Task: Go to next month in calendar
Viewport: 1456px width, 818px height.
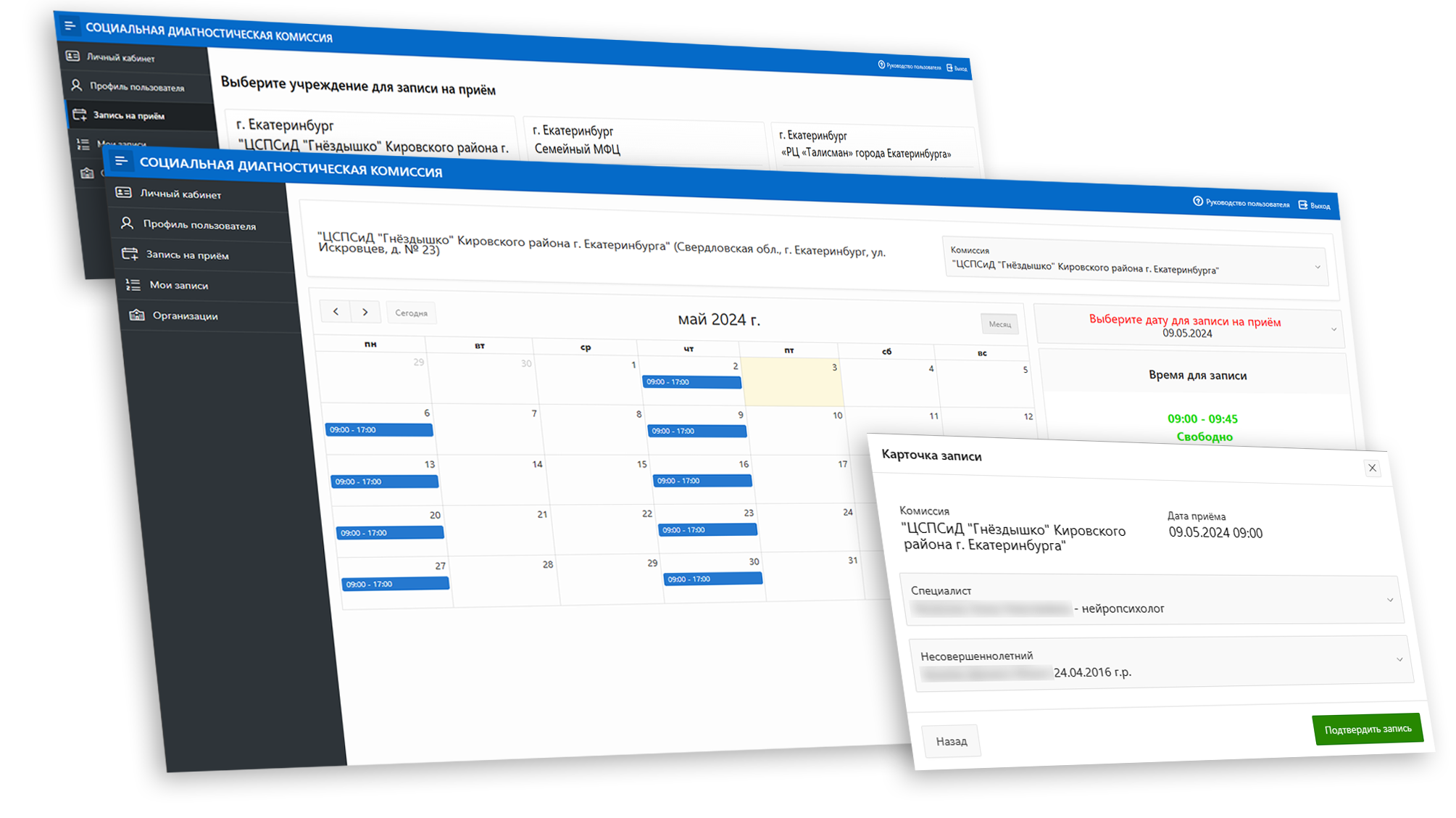Action: [365, 312]
